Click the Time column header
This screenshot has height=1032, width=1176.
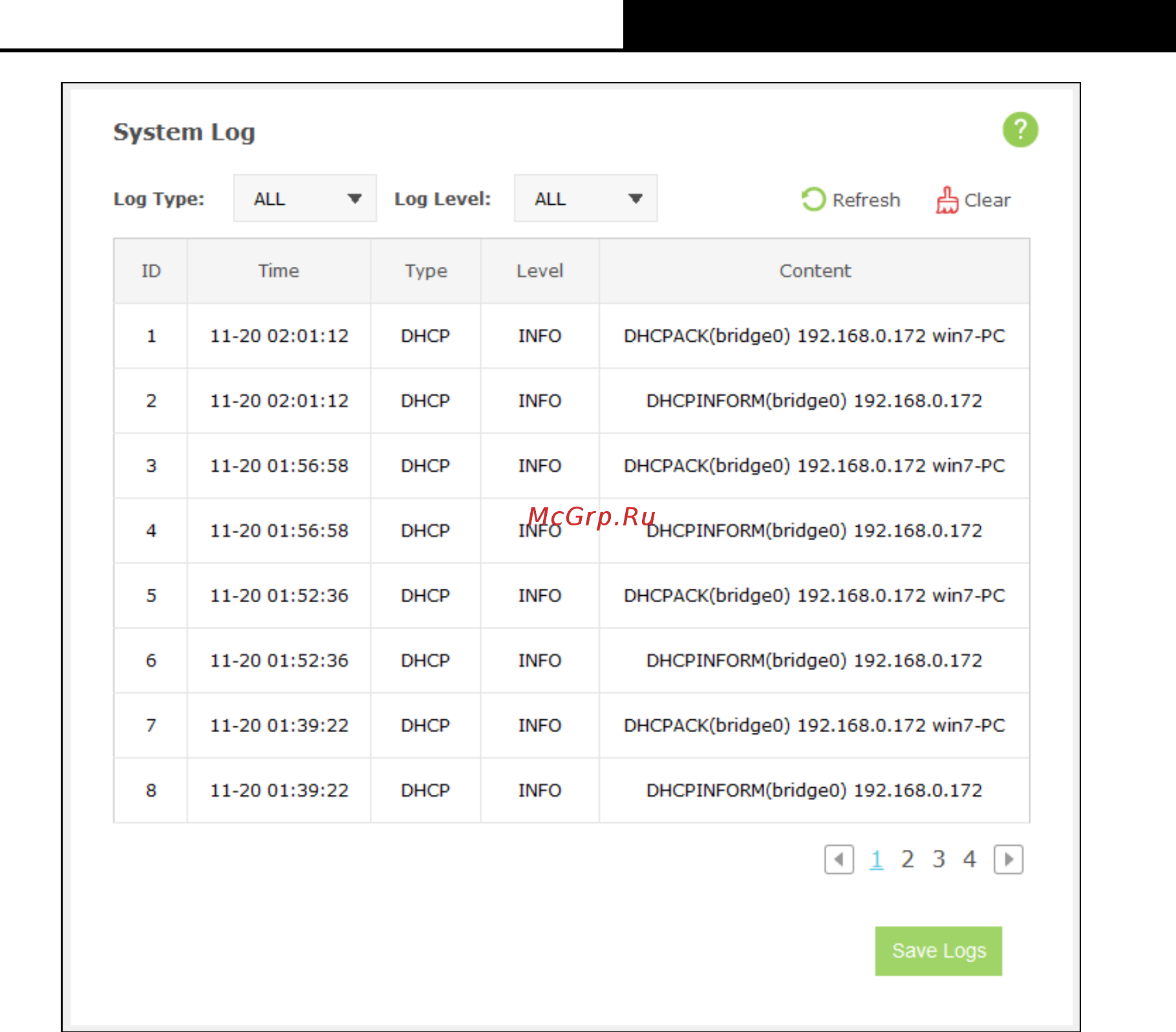click(279, 271)
